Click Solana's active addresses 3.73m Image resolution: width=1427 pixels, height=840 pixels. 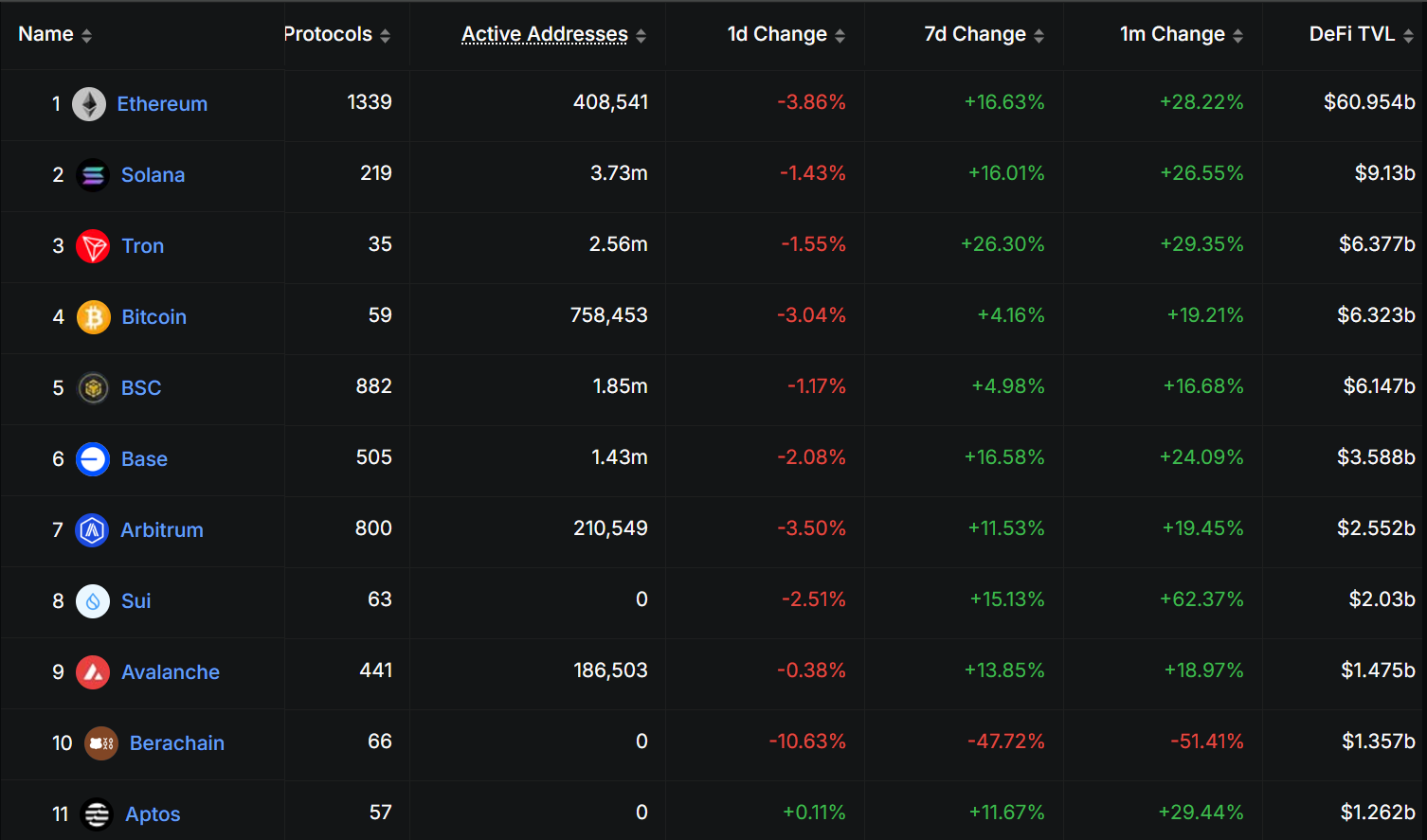[620, 173]
